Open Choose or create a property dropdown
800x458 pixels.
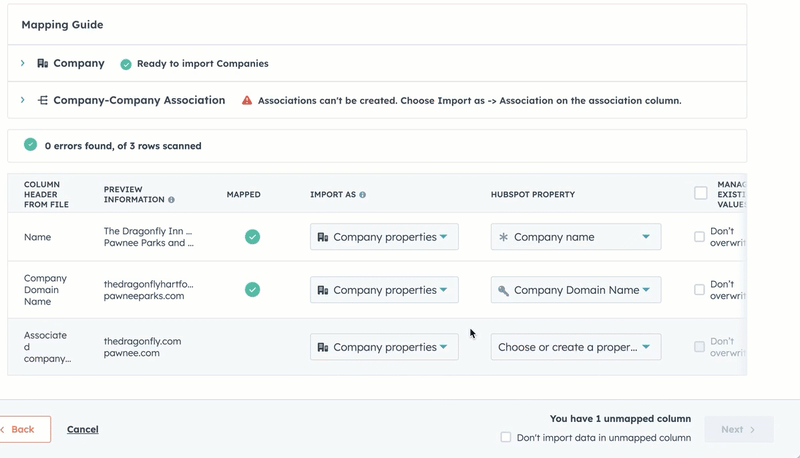point(575,347)
